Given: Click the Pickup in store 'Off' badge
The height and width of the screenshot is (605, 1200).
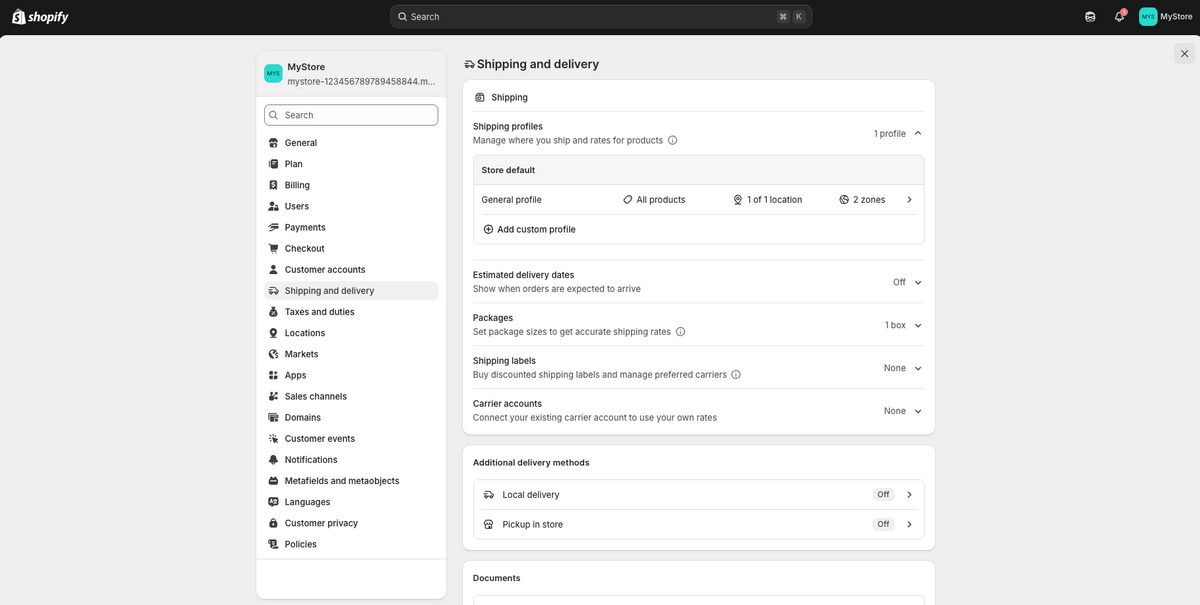Looking at the screenshot, I should pos(883,525).
